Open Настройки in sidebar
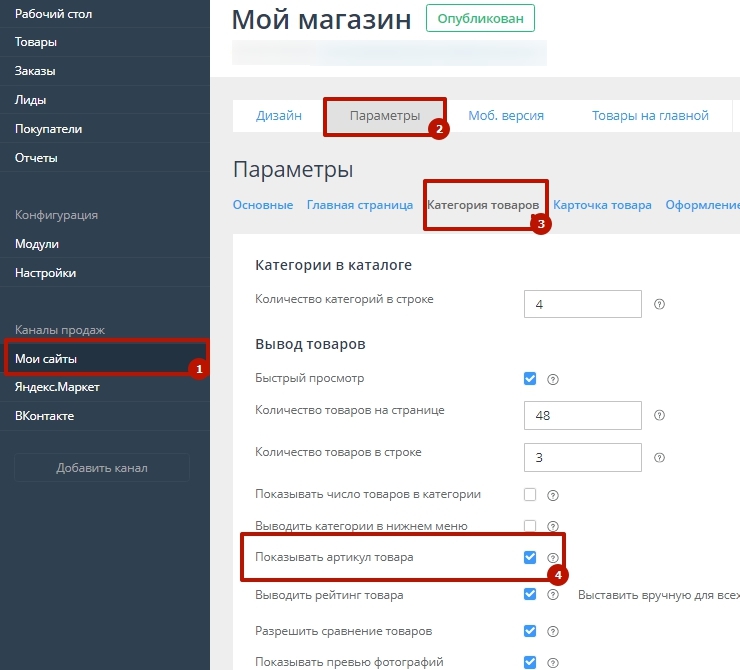The image size is (740, 670). (105, 273)
